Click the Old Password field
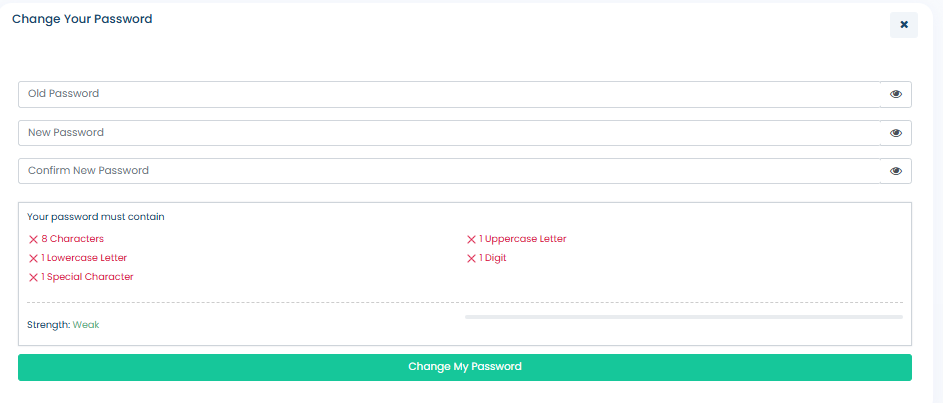943x403 pixels. [x=449, y=94]
